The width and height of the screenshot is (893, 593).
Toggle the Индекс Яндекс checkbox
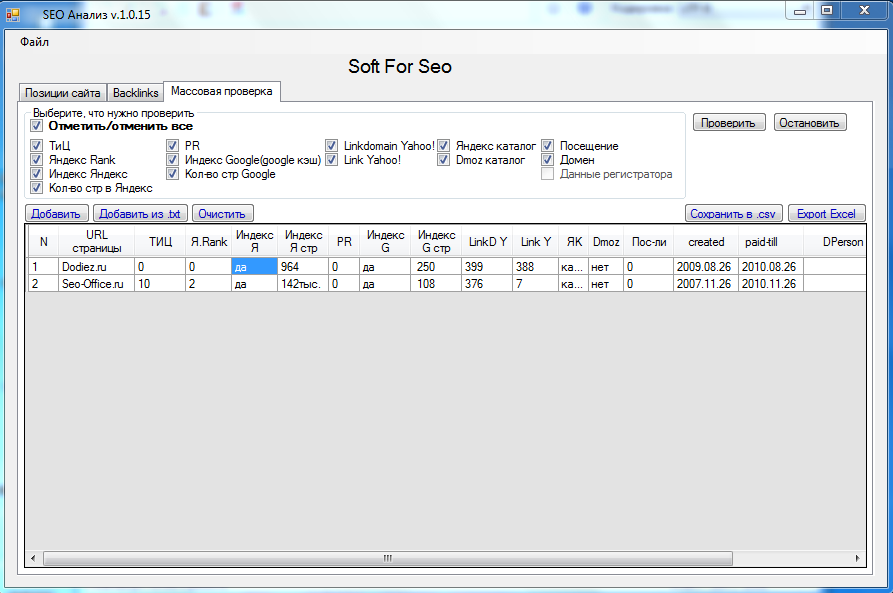click(x=36, y=174)
